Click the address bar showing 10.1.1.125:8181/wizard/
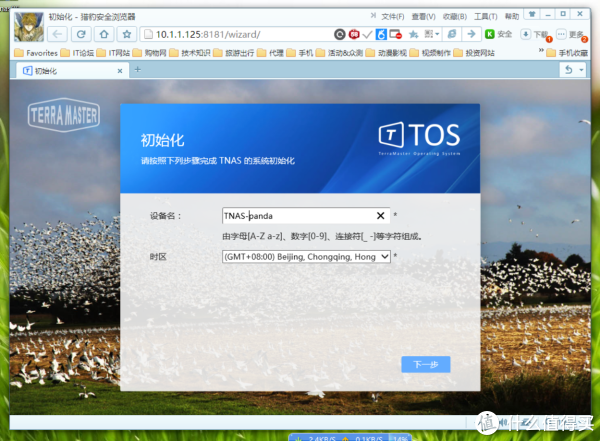Image resolution: width=600 pixels, height=441 pixels. tap(237, 34)
